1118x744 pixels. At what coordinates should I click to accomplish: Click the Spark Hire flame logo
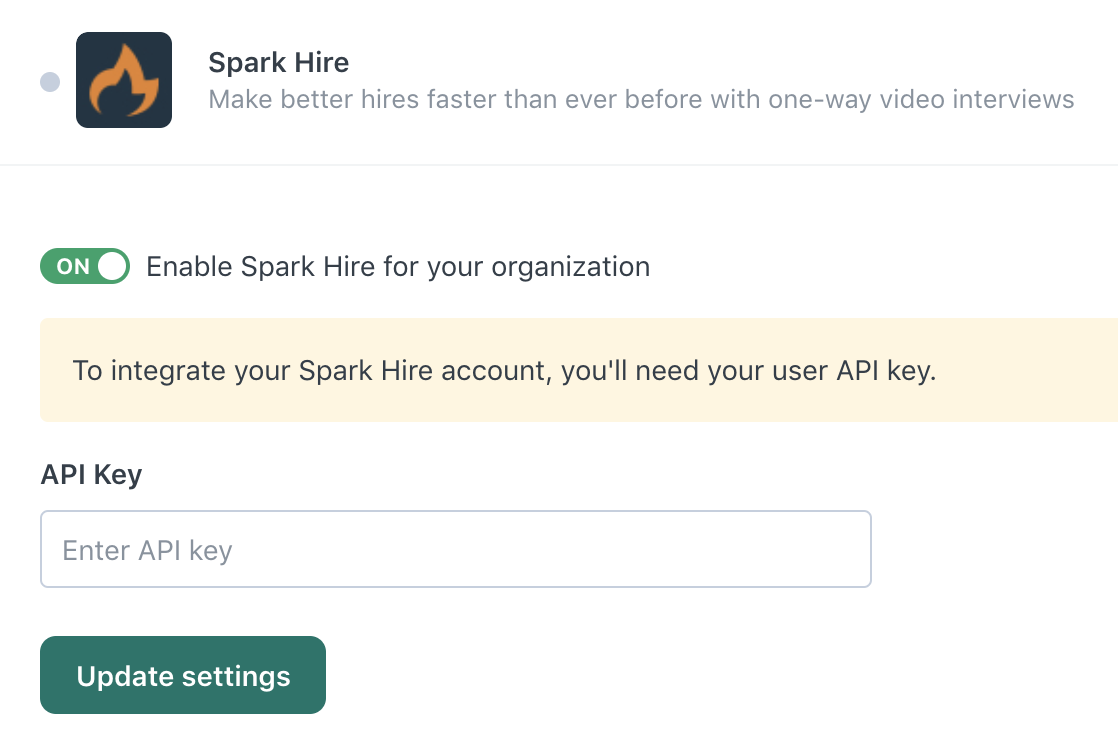coord(124,80)
